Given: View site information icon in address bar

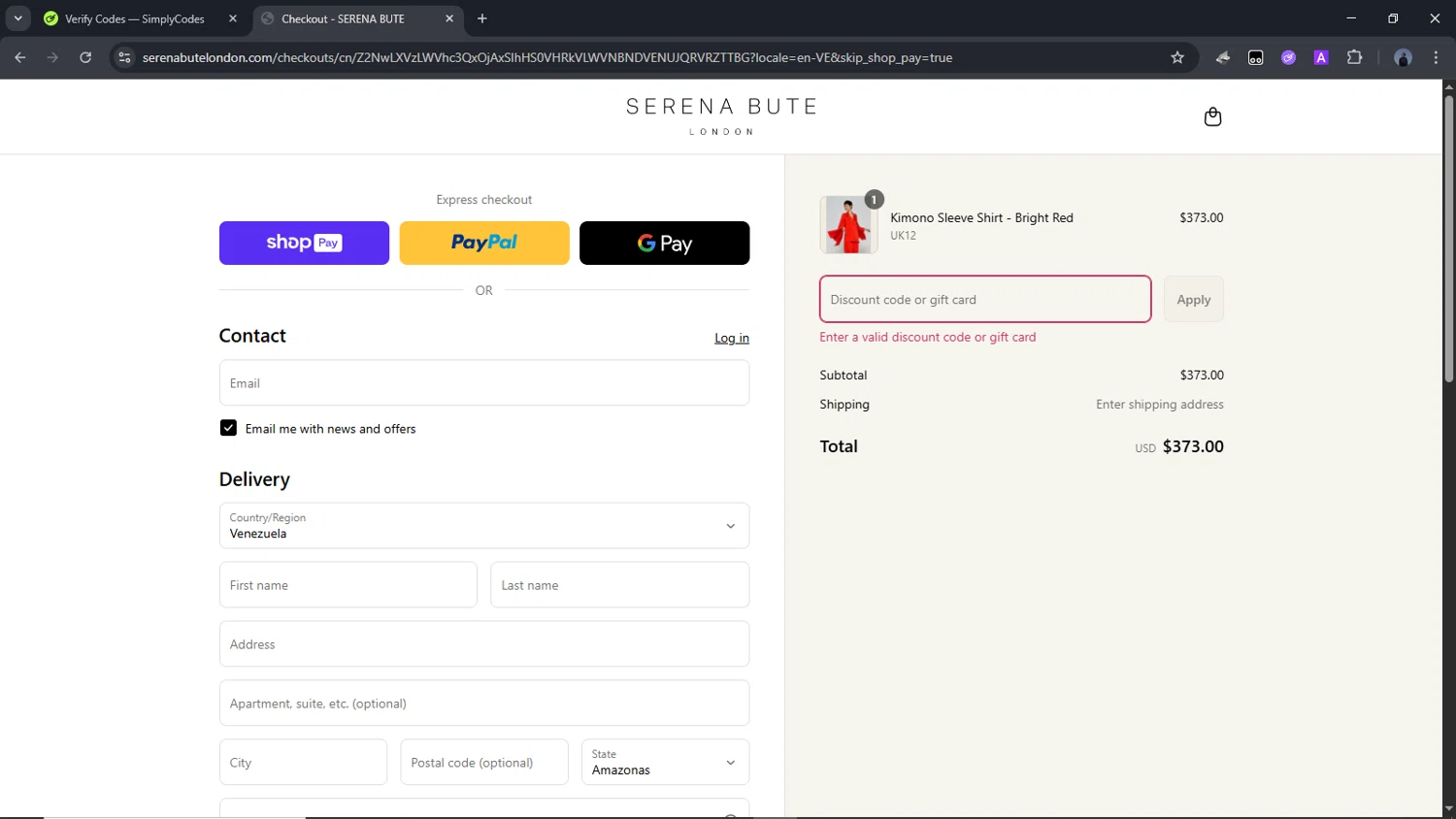Looking at the screenshot, I should pyautogui.click(x=124, y=57).
